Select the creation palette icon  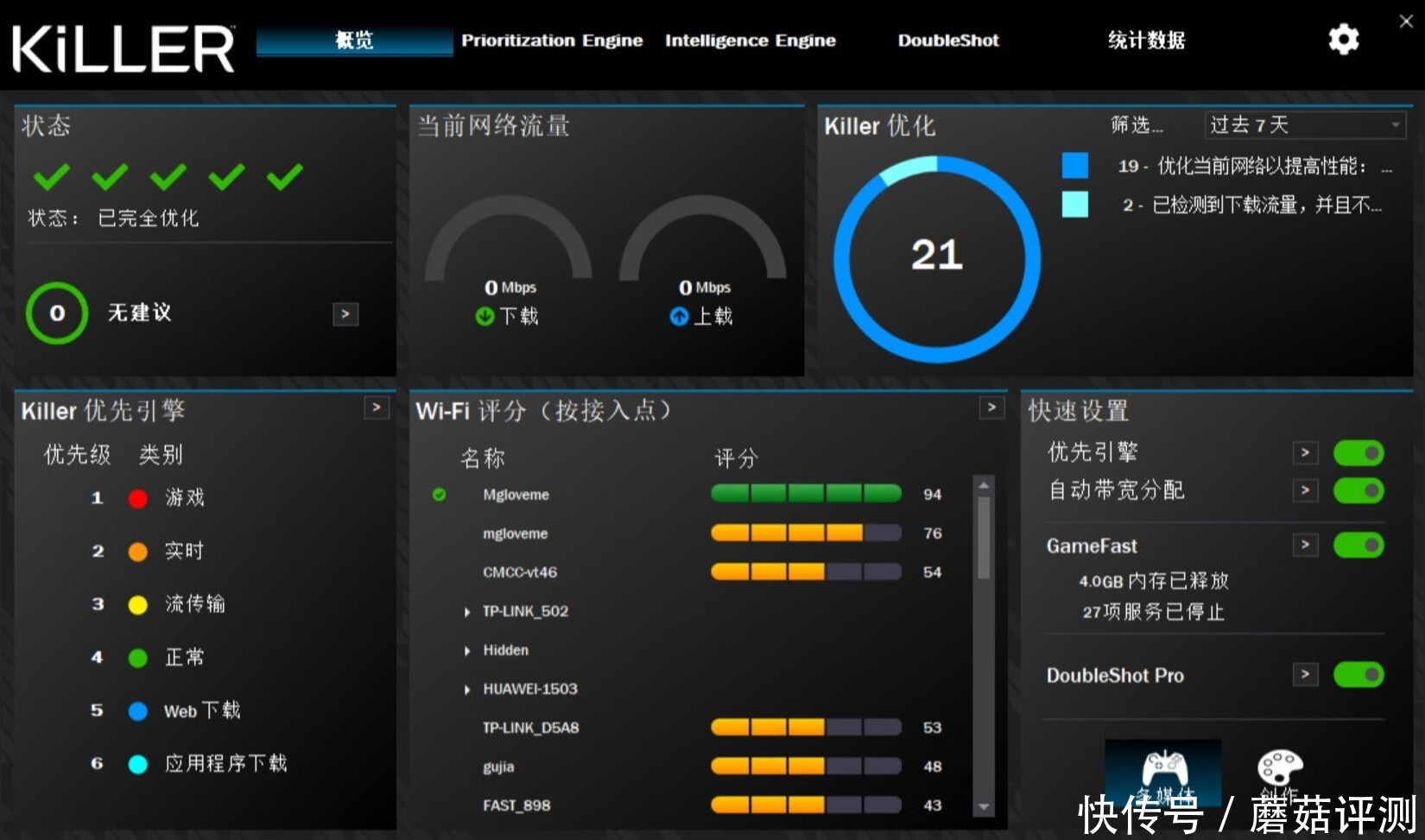pos(1279,768)
